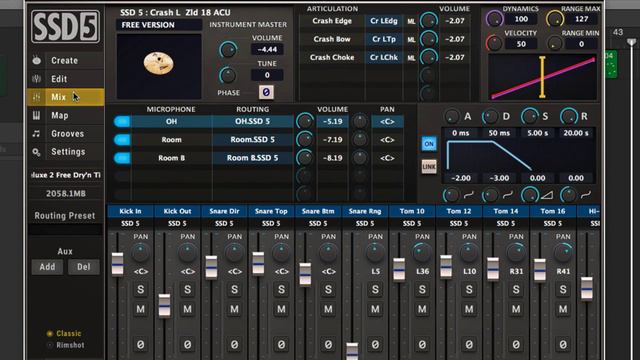Click ML button for Crash Edge
The height and width of the screenshot is (360, 640).
click(411, 21)
